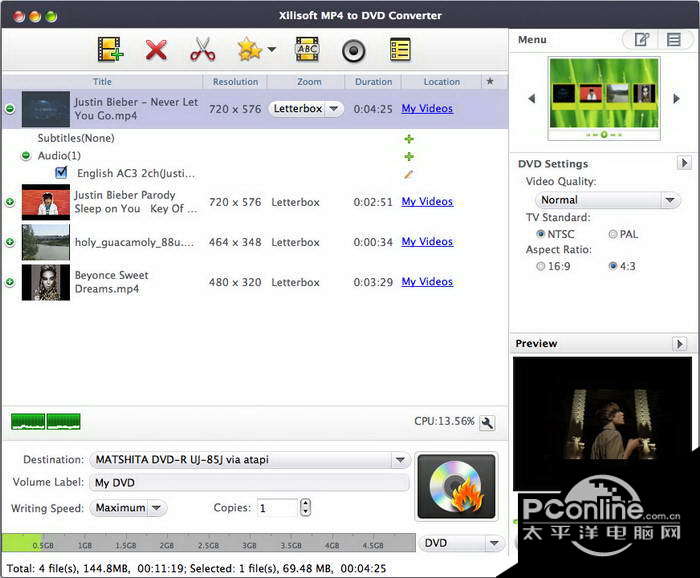Screen dimensions: 700x578
Task: Select the Never Let You Go video thumbnail
Action: click(46, 109)
